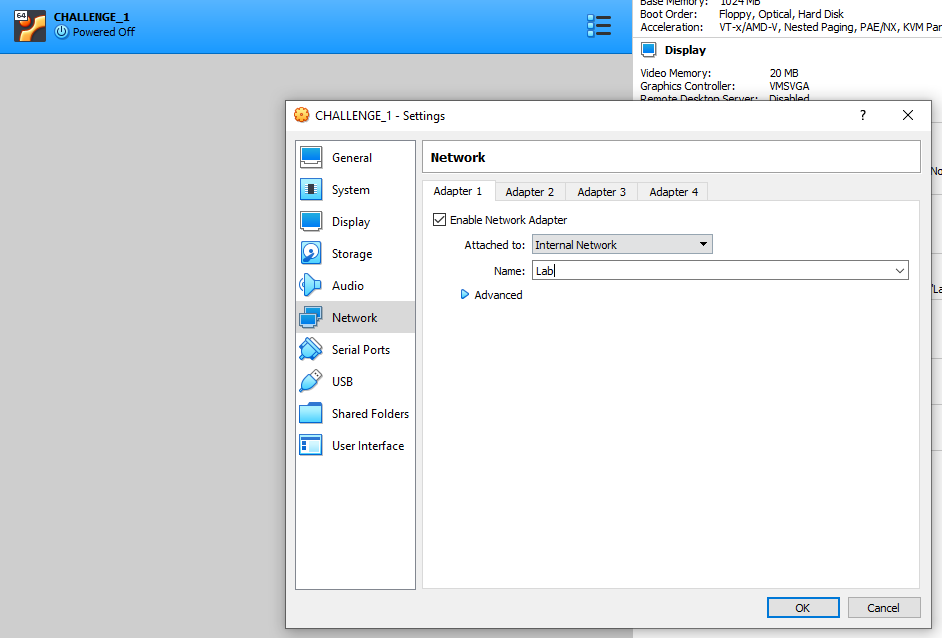Open Serial Ports settings icon
Image resolution: width=942 pixels, height=638 pixels.
pyautogui.click(x=311, y=350)
